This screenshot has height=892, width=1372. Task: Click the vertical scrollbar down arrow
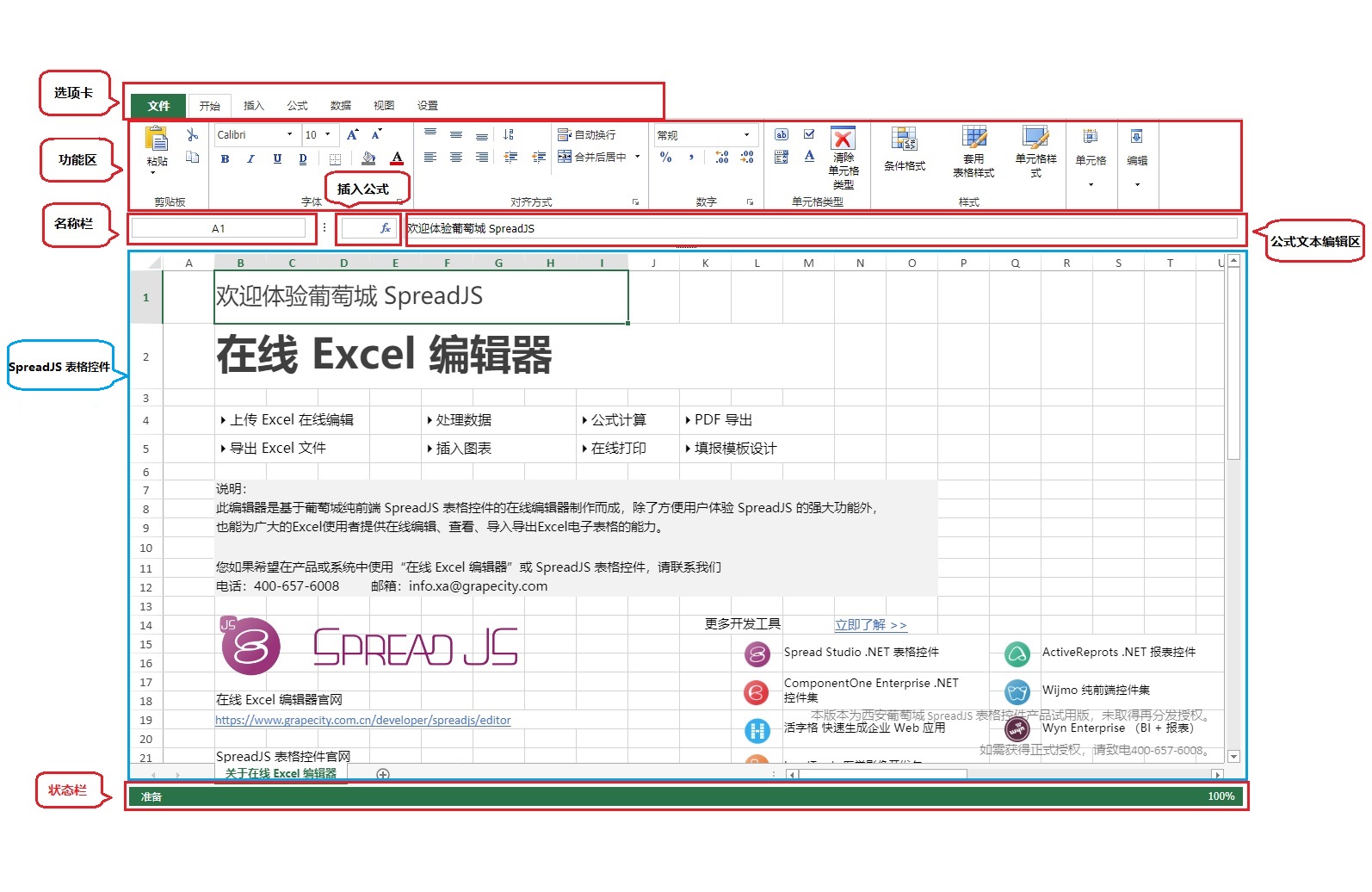point(1233,757)
